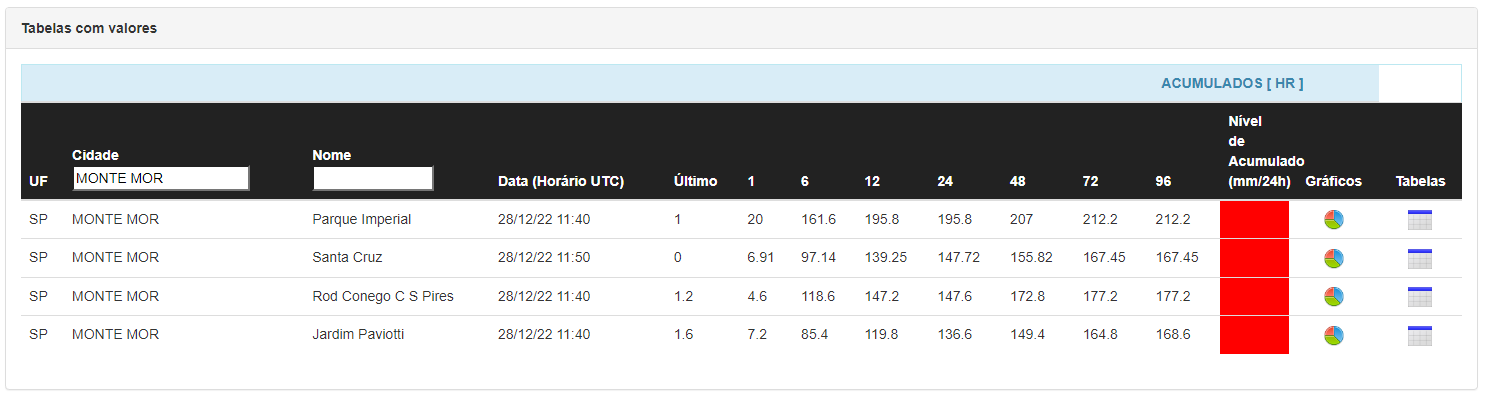Viewport: 1490px width, 399px height.
Task: Sort by the UF column header
Action: click(39, 182)
